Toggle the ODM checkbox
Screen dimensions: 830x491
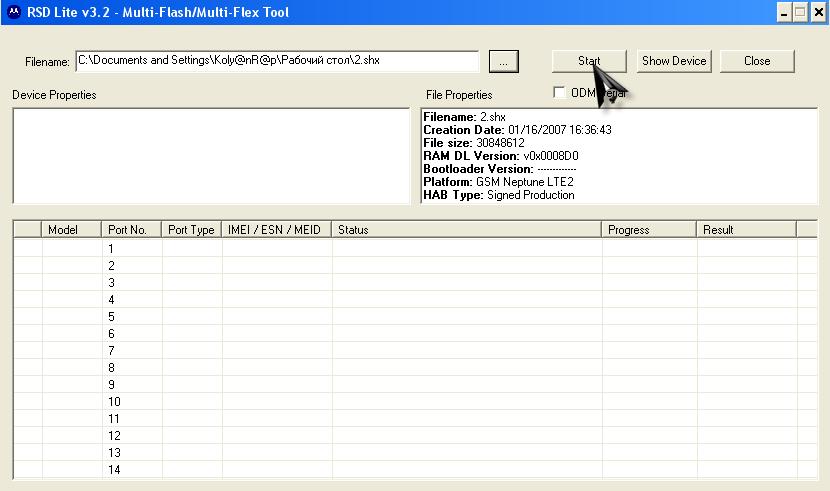tap(559, 92)
